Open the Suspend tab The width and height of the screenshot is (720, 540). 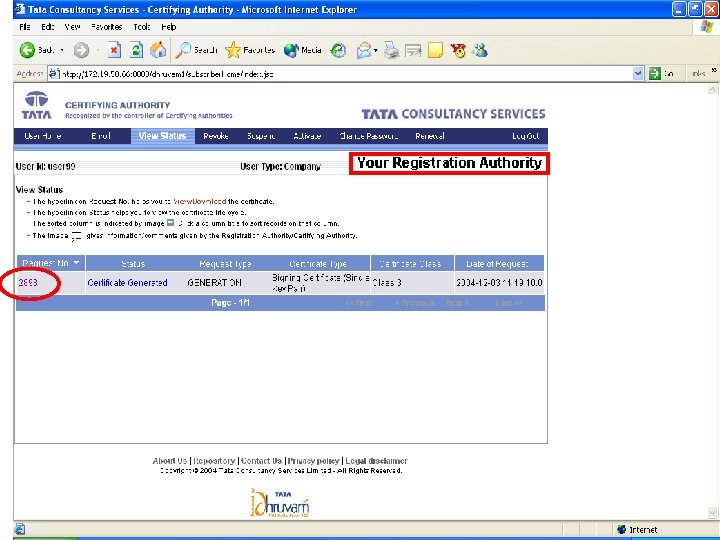tap(261, 136)
